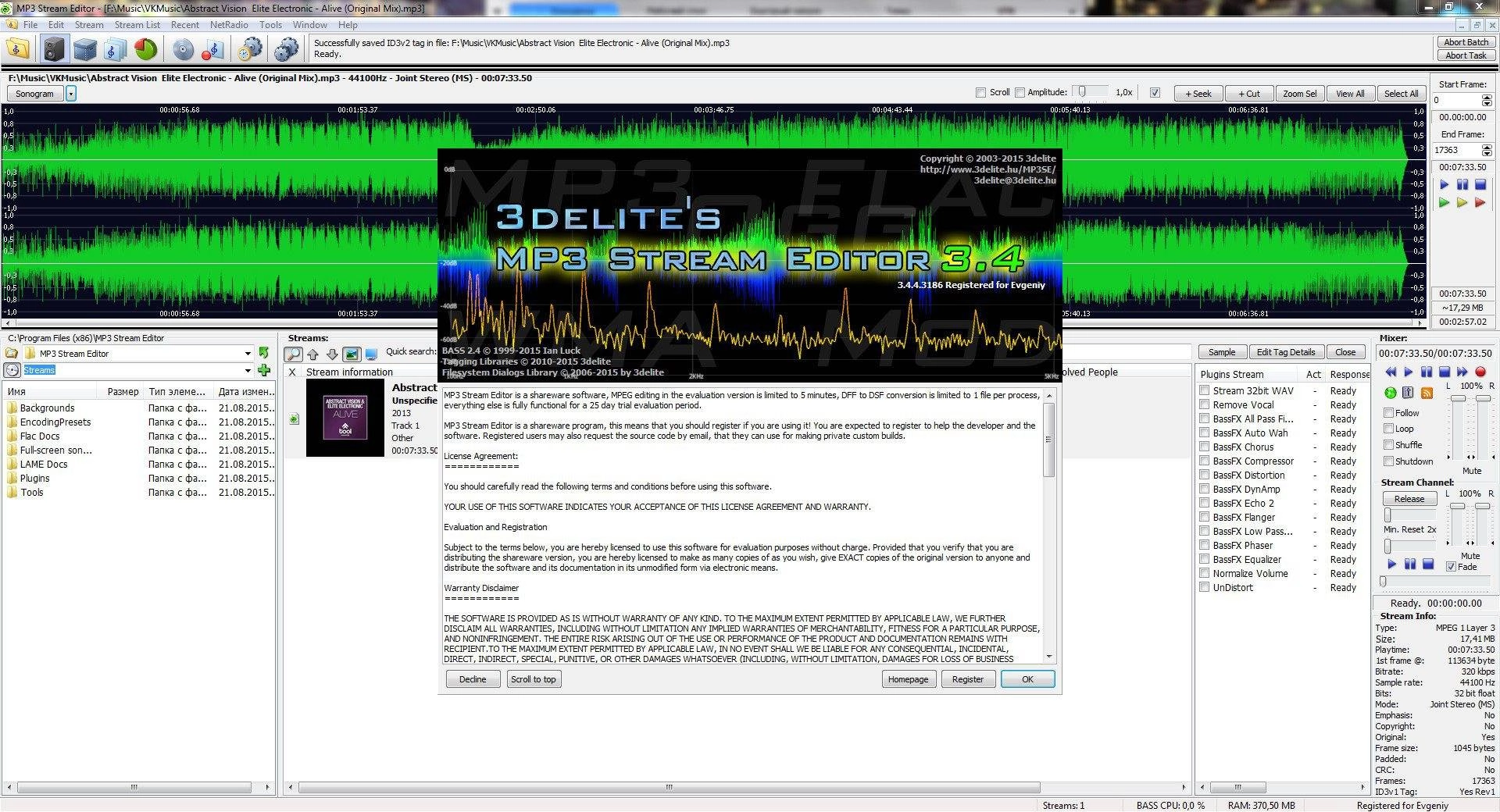Screen dimensions: 1500x812
Task: Click the green play arrow in selection controls
Action: (1444, 203)
